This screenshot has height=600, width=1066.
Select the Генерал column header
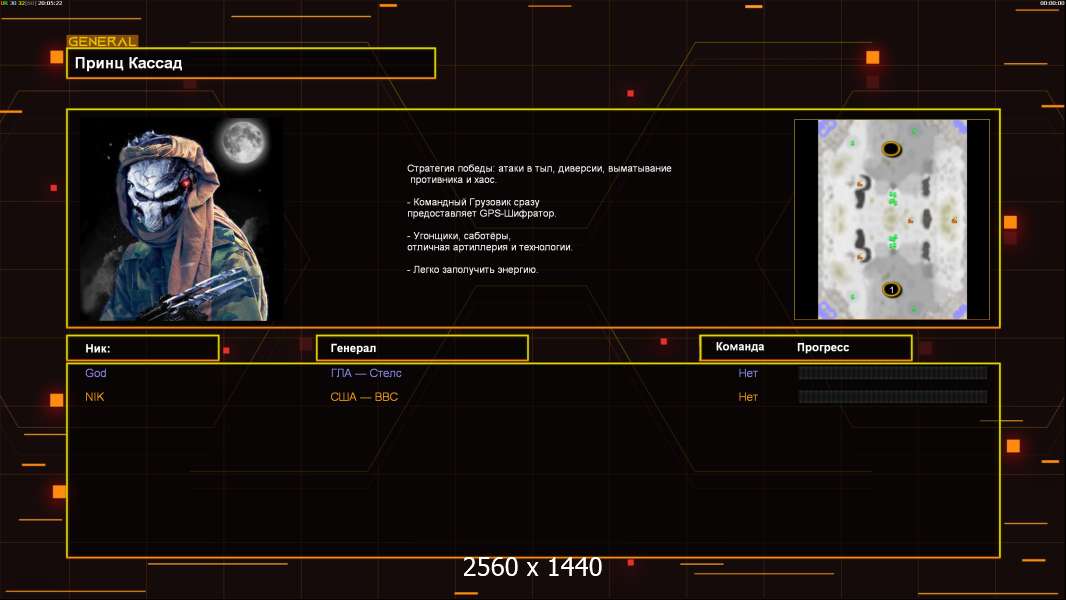click(421, 348)
